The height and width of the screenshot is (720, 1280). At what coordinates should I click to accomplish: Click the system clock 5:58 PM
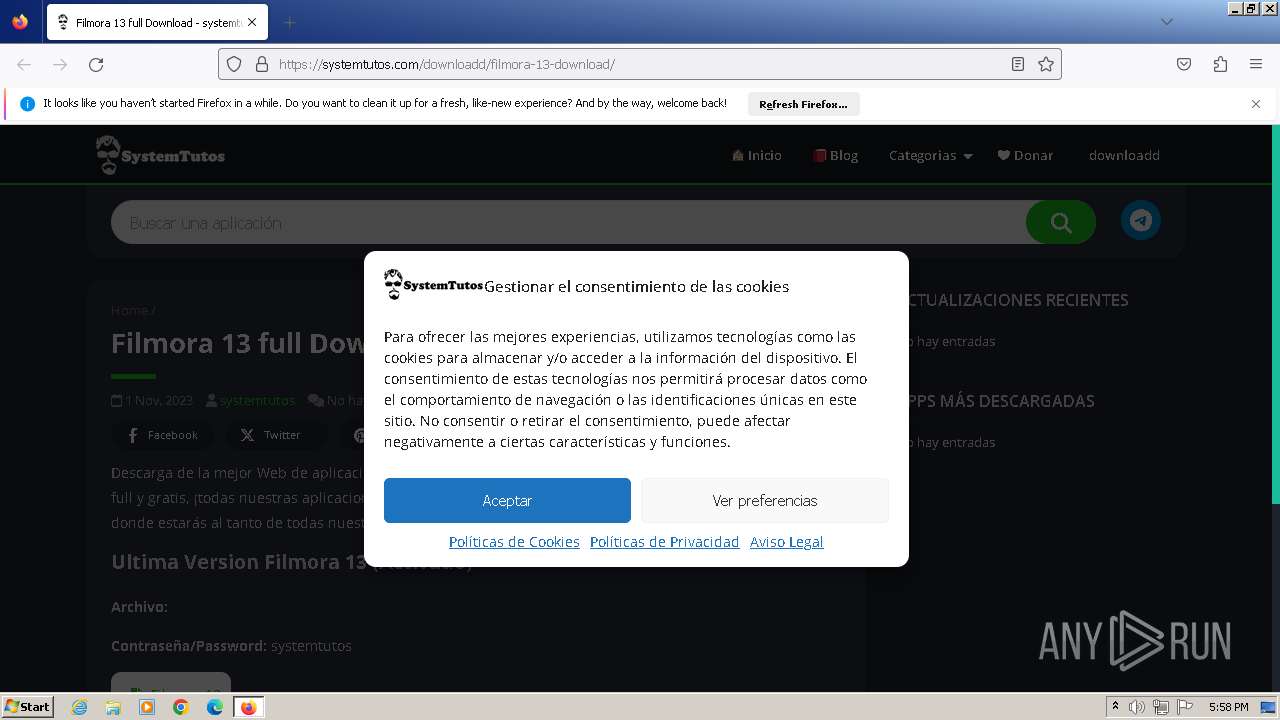tap(1229, 707)
